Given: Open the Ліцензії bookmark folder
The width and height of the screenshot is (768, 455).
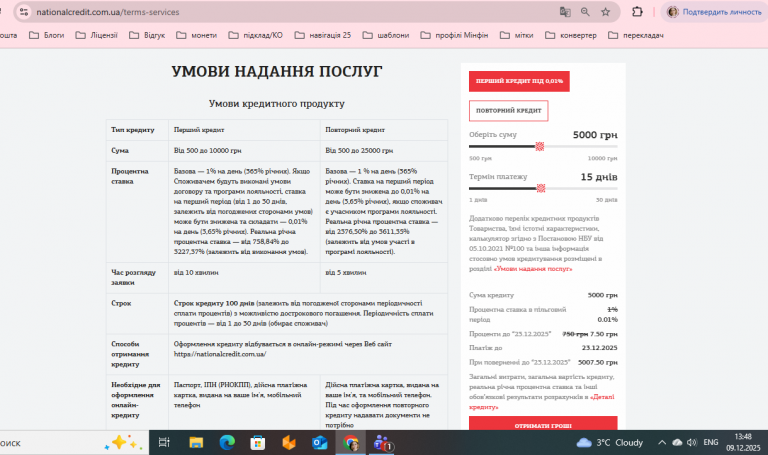Looking at the screenshot, I should point(96,35).
